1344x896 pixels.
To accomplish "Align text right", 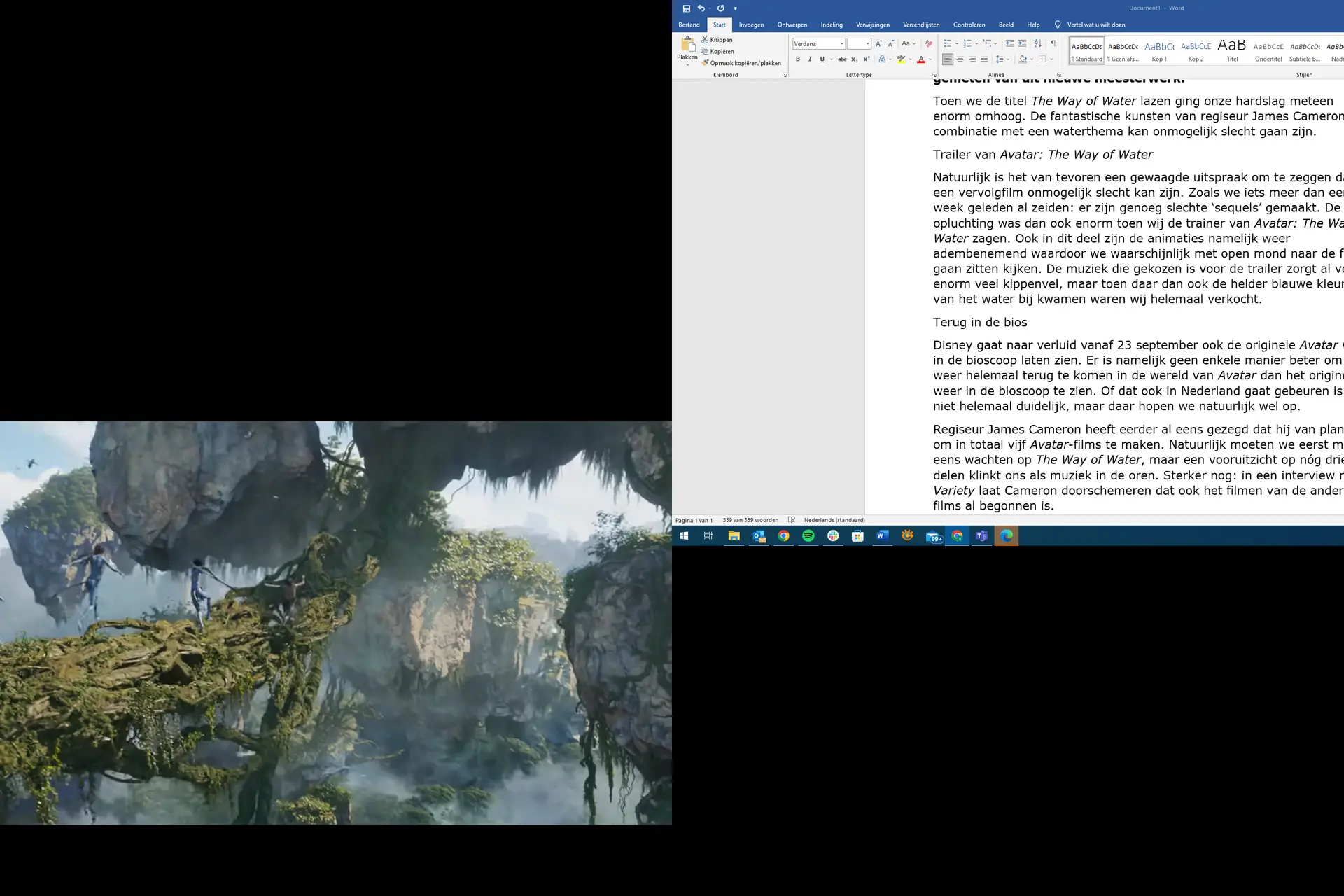I will coord(972,59).
